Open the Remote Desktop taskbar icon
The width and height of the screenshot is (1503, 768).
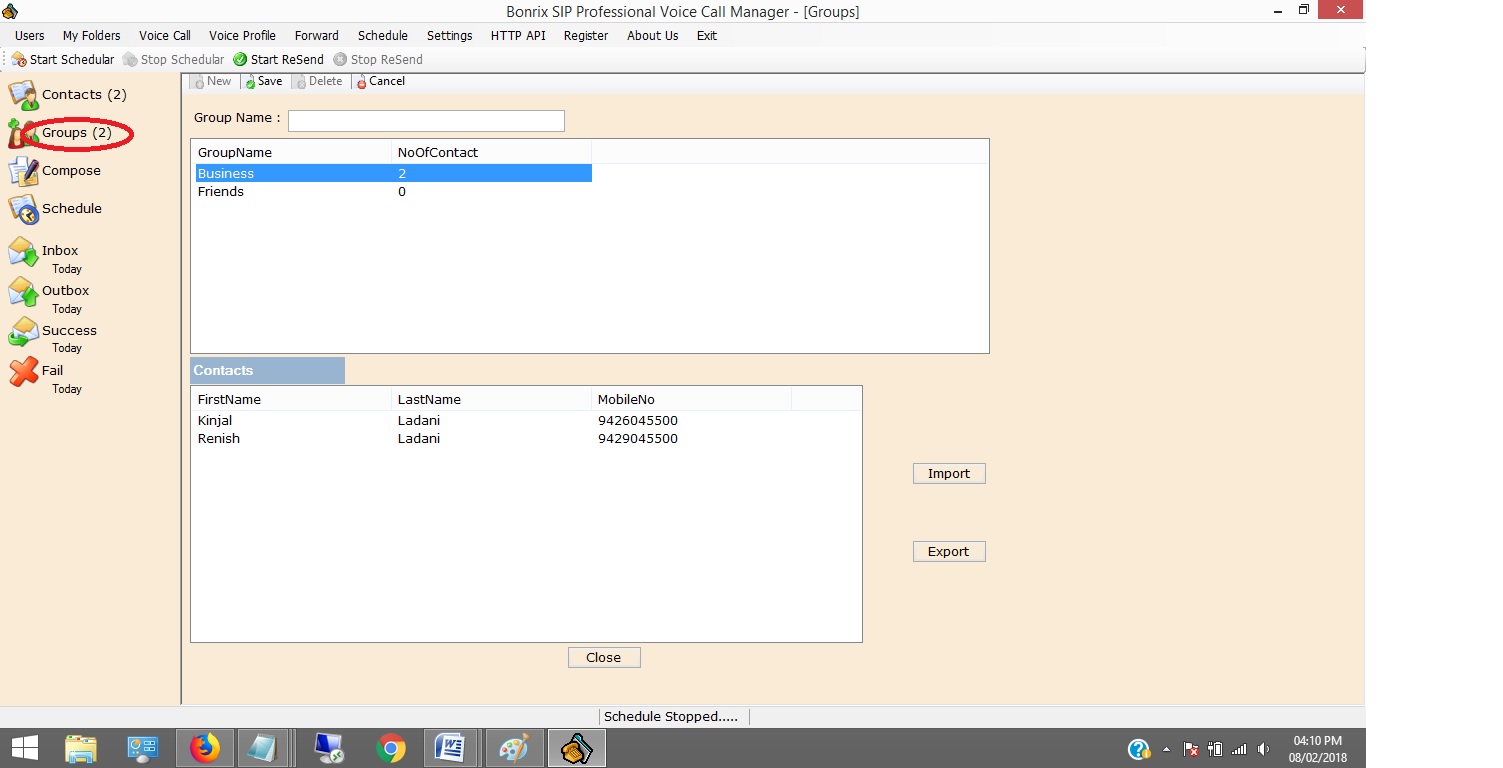point(329,748)
